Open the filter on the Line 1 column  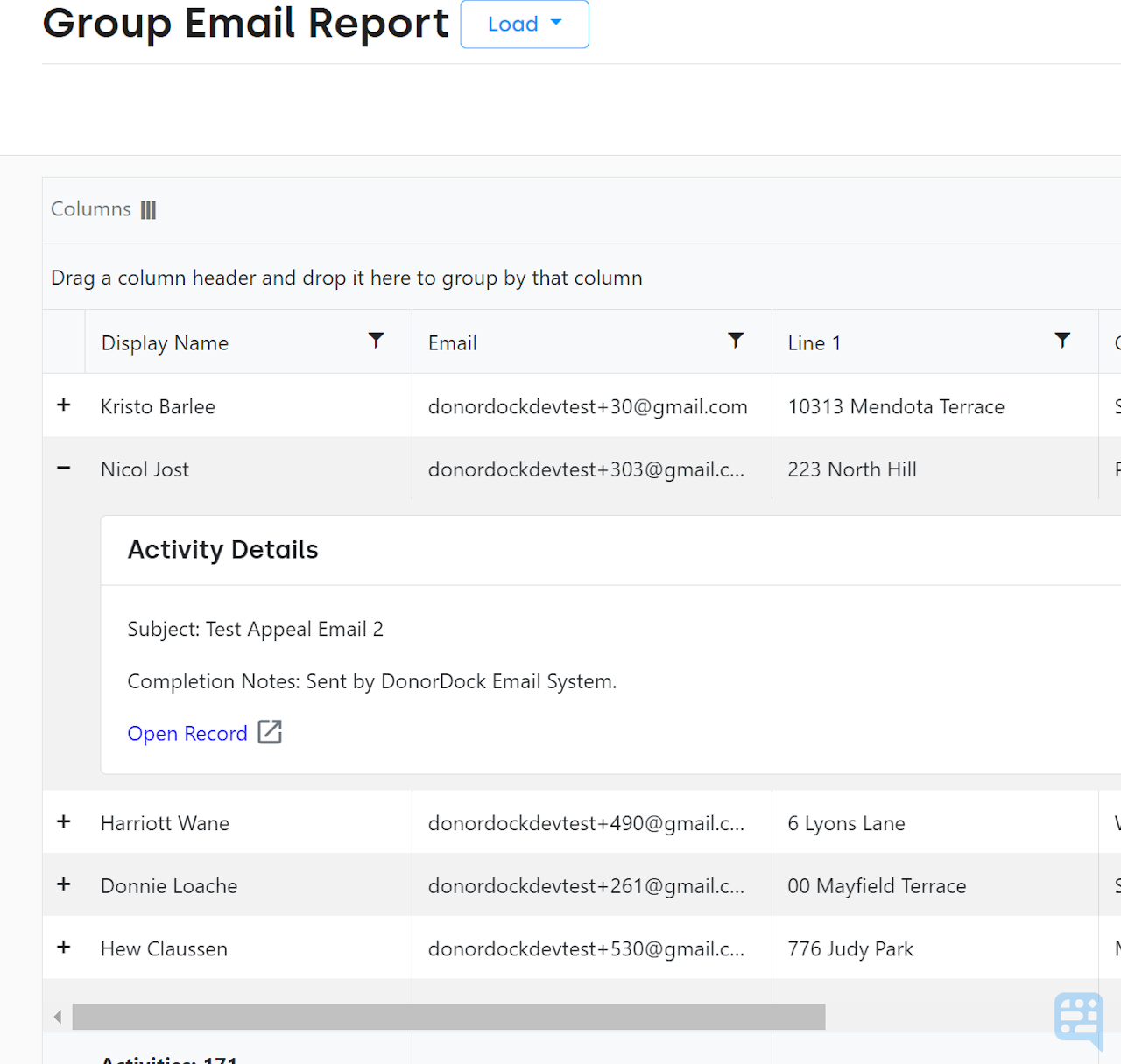1062,342
